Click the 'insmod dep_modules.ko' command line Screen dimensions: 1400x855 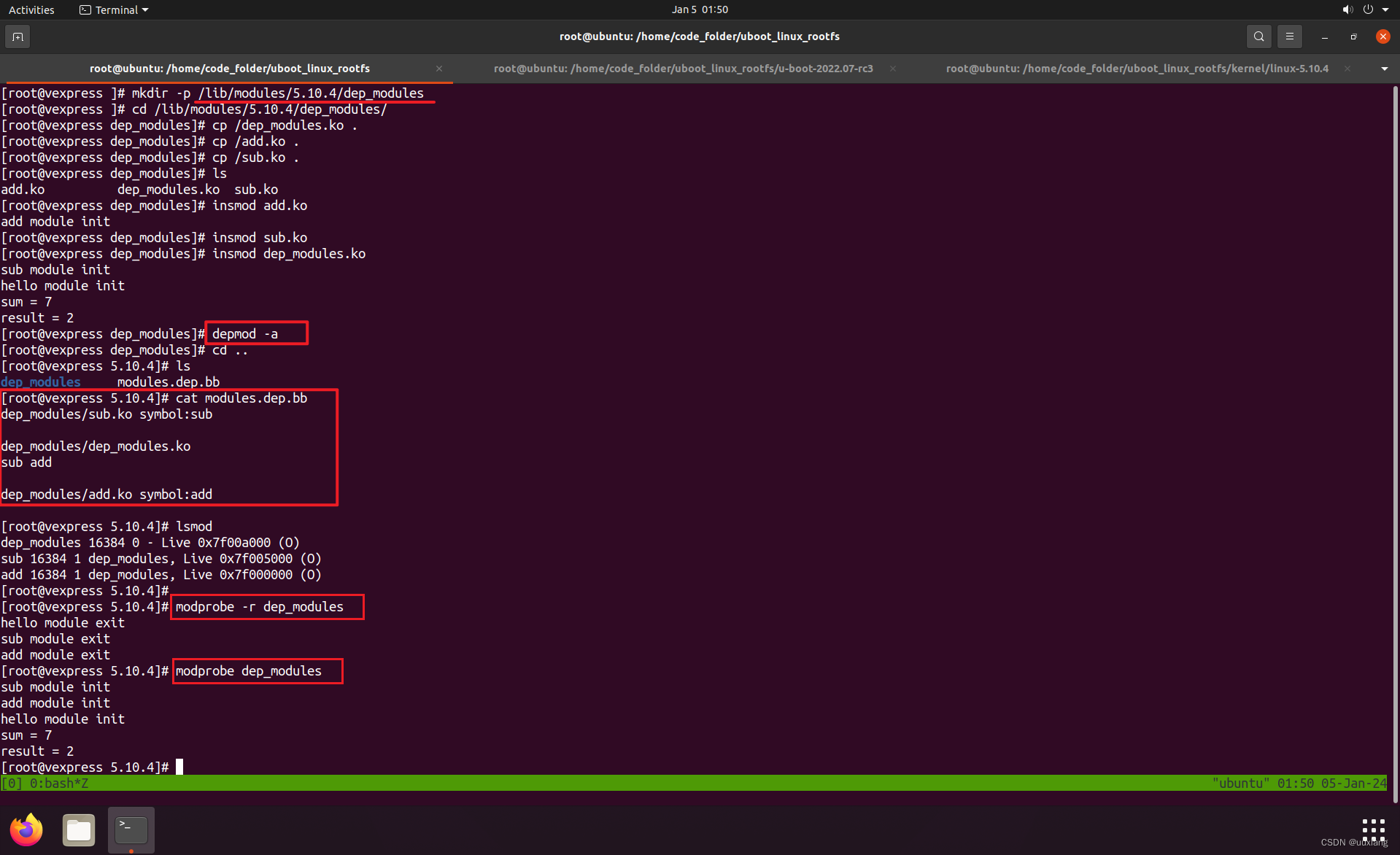183,254
